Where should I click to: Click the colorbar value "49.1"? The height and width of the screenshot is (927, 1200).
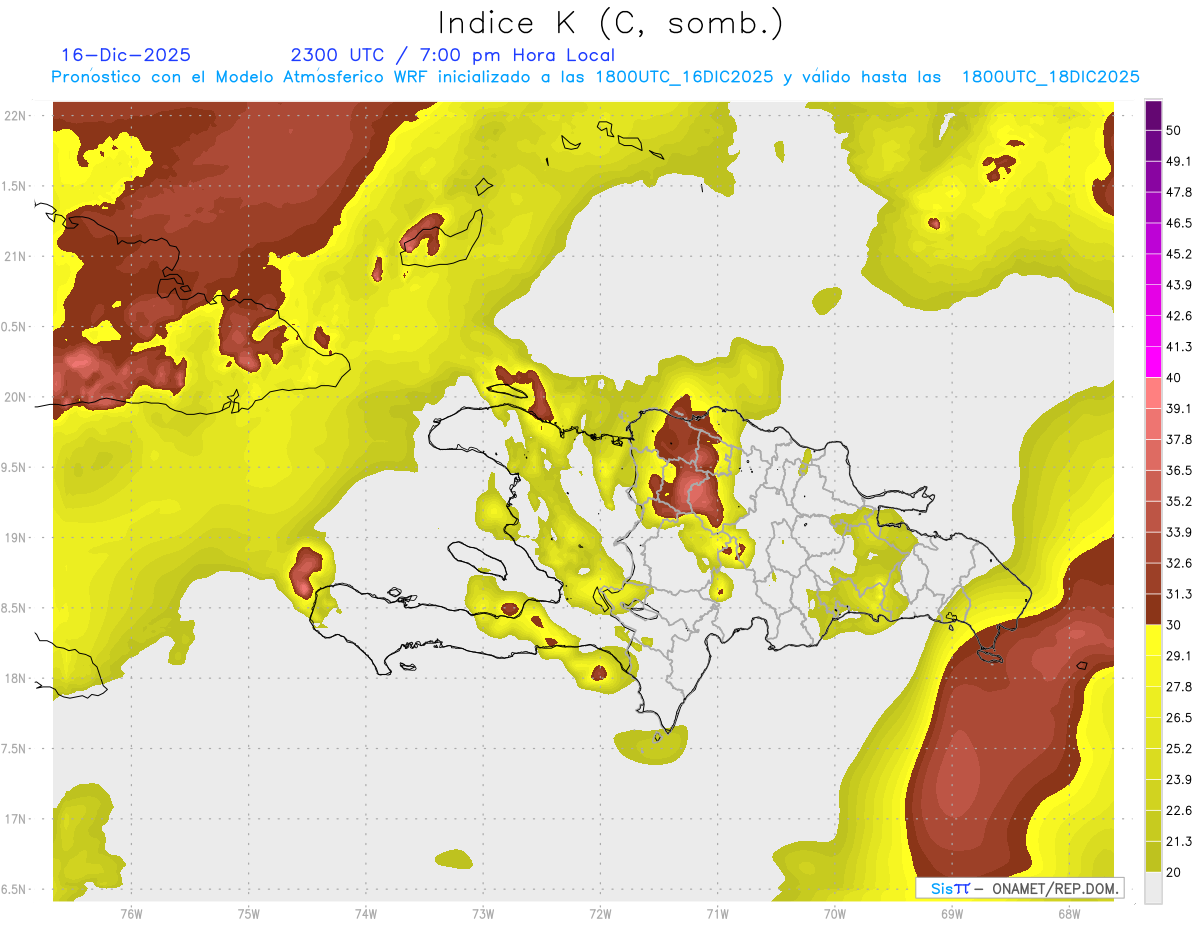click(x=1179, y=161)
